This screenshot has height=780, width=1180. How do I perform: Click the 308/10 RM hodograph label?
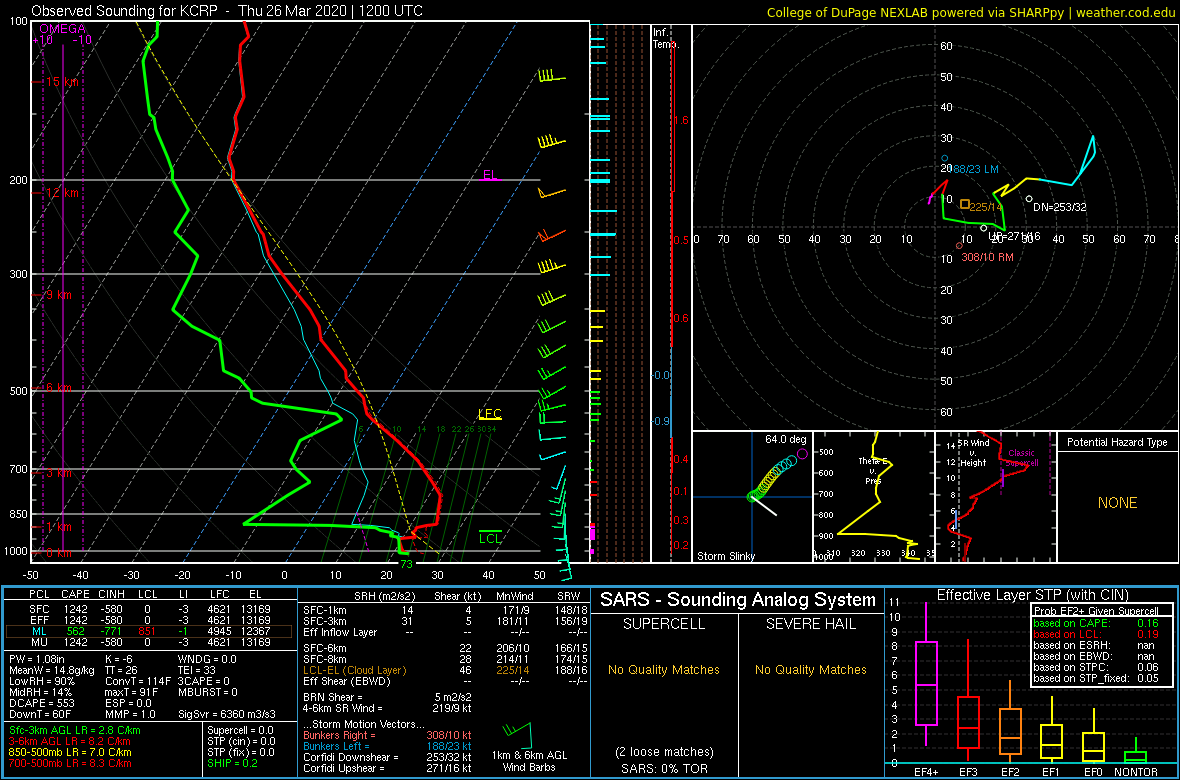point(985,257)
